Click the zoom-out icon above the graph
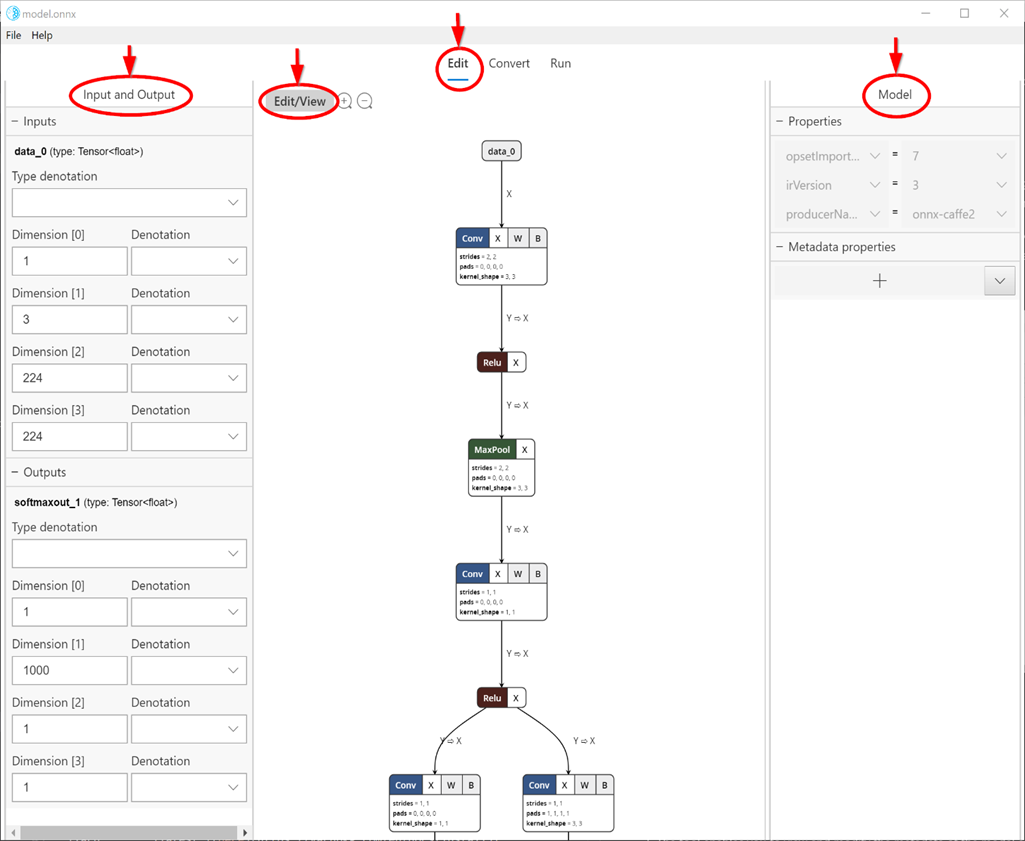This screenshot has width=1025, height=841. click(x=364, y=100)
